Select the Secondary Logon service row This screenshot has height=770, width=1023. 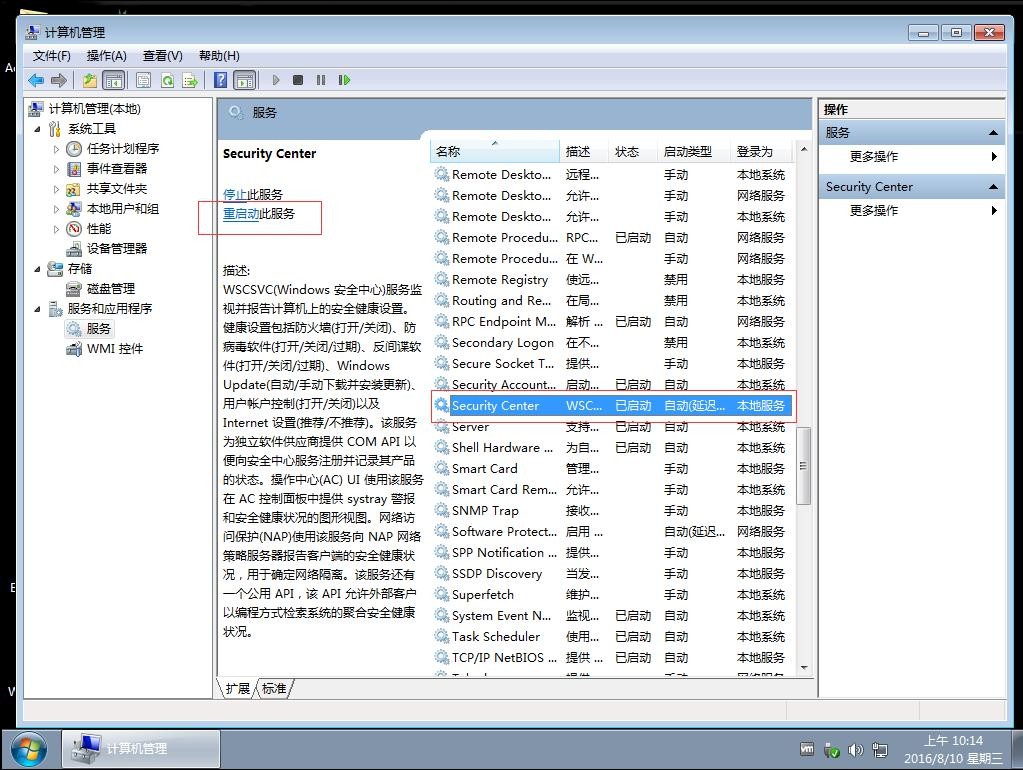point(612,343)
